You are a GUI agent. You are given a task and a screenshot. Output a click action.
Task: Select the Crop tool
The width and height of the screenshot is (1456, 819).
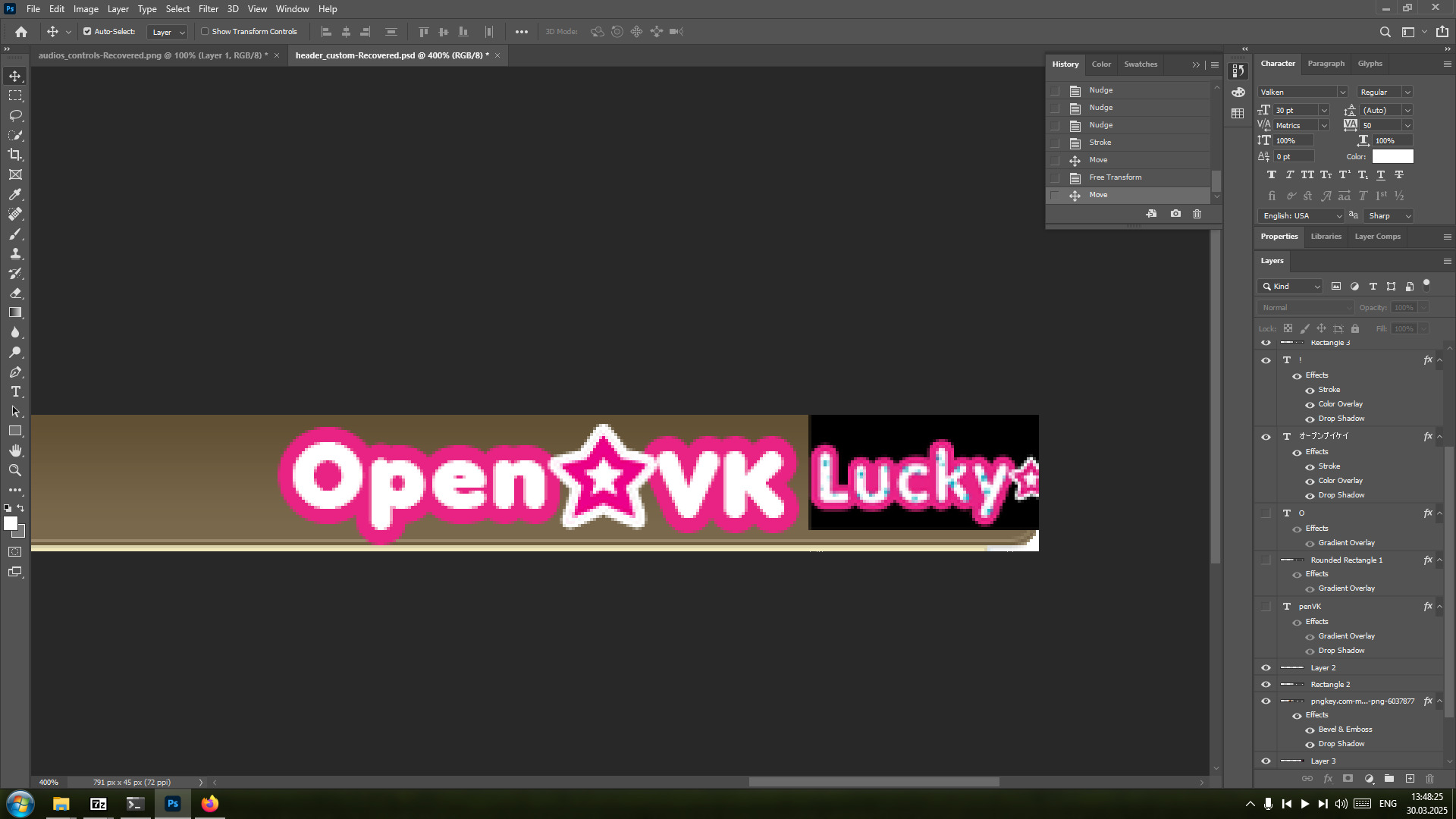point(15,155)
